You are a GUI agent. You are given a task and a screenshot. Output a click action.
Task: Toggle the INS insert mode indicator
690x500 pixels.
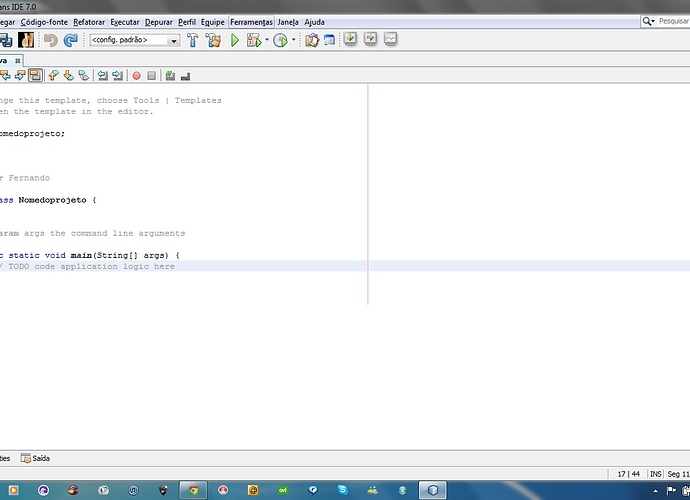(x=656, y=474)
